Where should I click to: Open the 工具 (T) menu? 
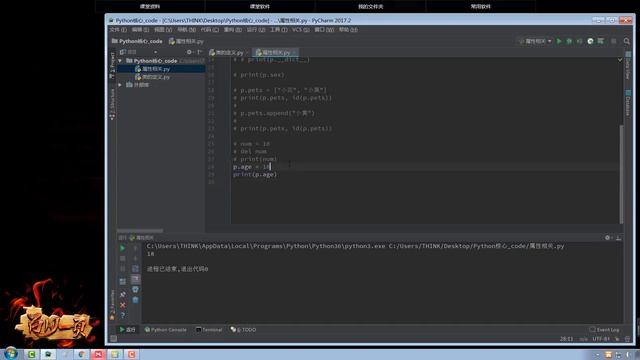[x=278, y=30]
